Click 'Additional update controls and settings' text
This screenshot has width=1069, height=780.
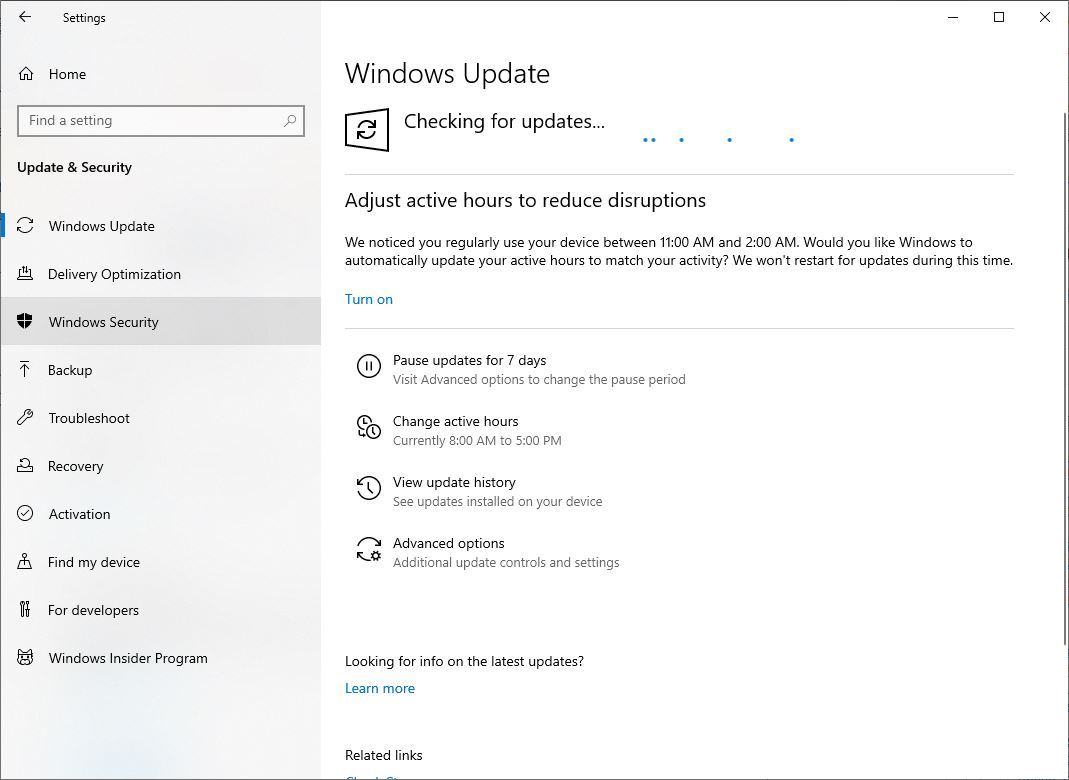click(506, 562)
